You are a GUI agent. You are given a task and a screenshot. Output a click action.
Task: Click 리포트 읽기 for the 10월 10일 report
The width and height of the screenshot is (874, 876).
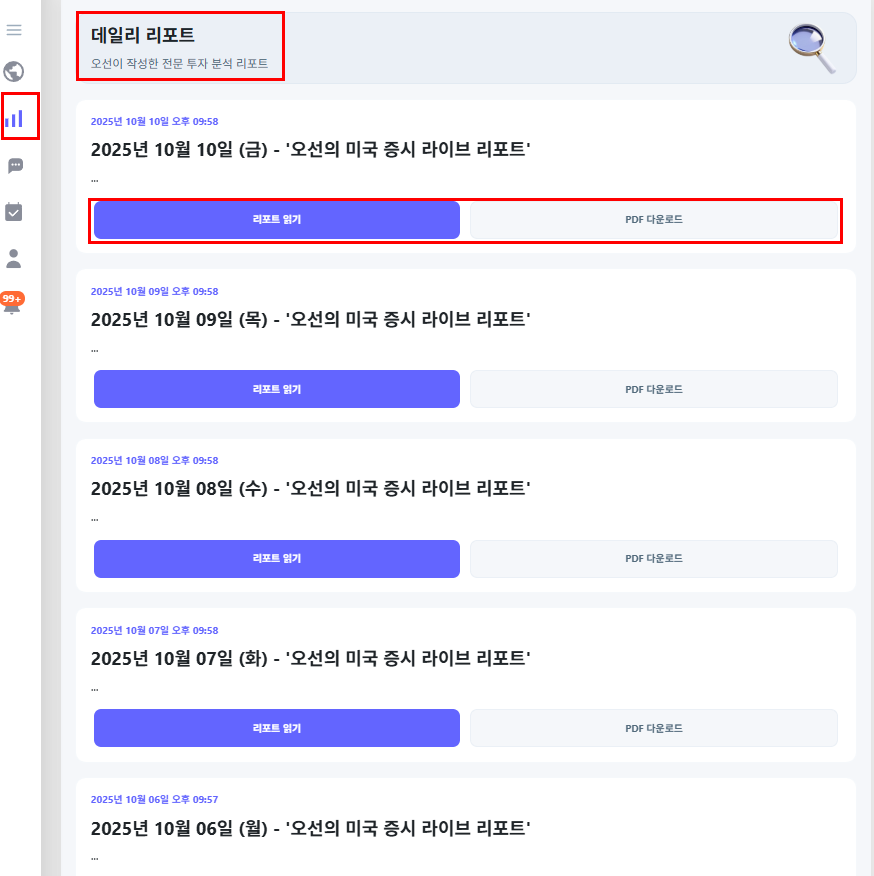[277, 220]
